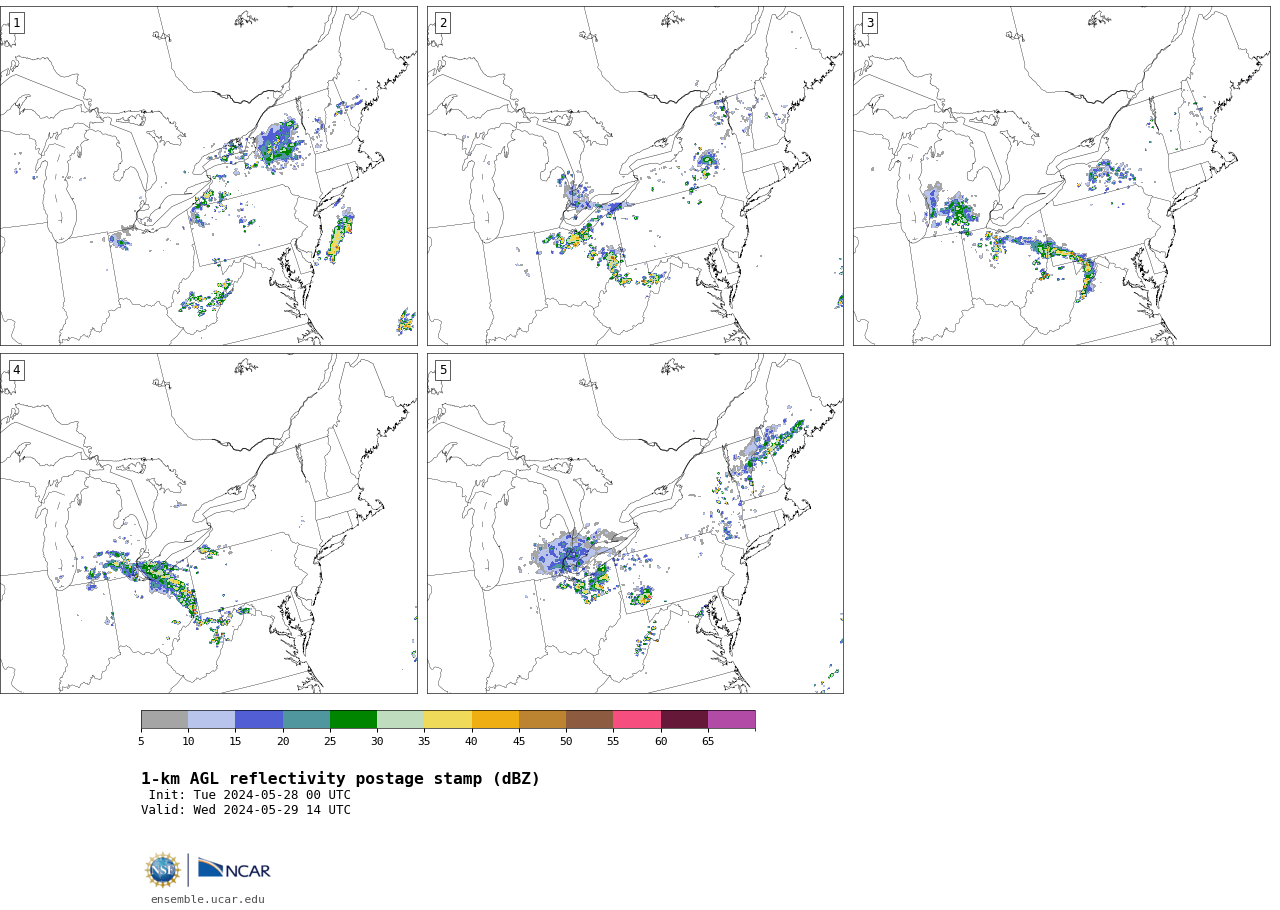
Task: Open ensemble member 3 reflectivity map
Action: (x=1061, y=176)
